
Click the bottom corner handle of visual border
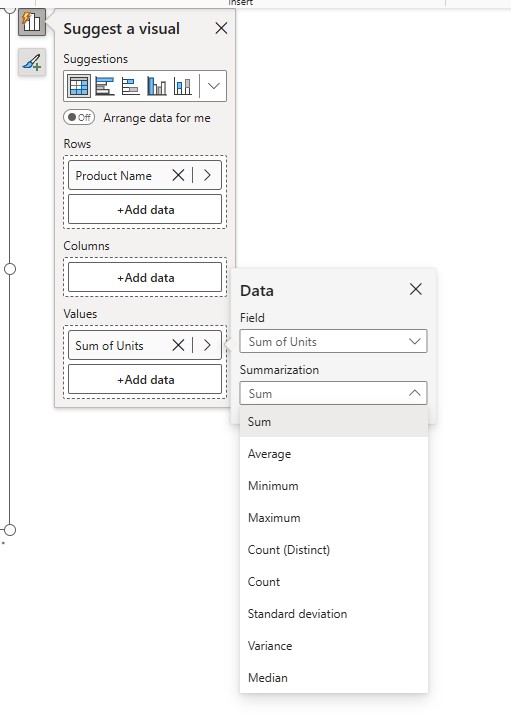point(10,530)
